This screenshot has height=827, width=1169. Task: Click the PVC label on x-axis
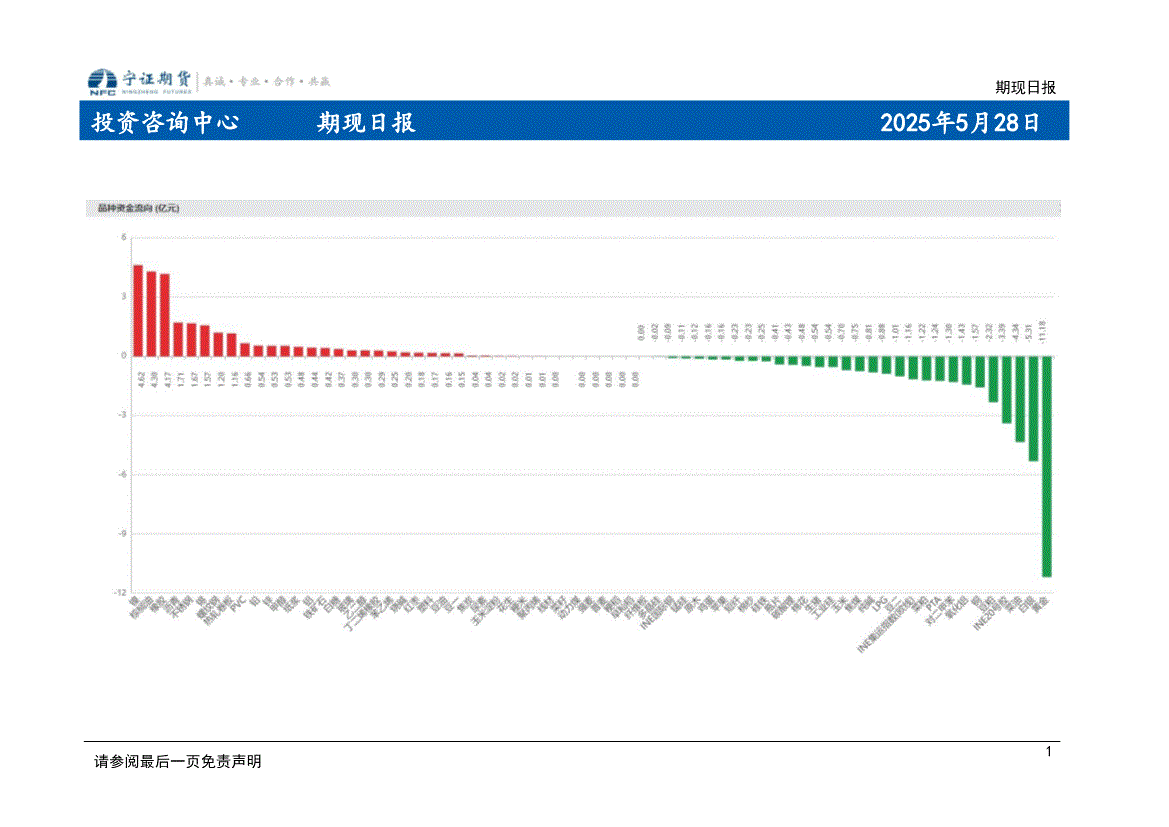(x=238, y=605)
